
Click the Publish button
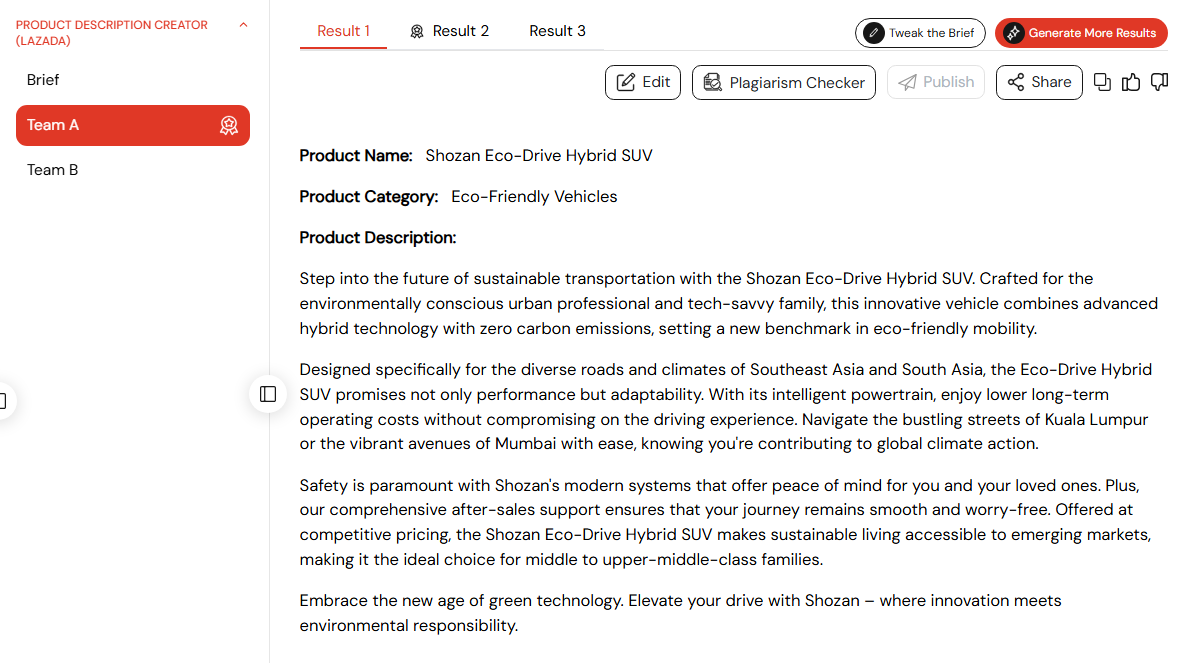pyautogui.click(x=936, y=82)
